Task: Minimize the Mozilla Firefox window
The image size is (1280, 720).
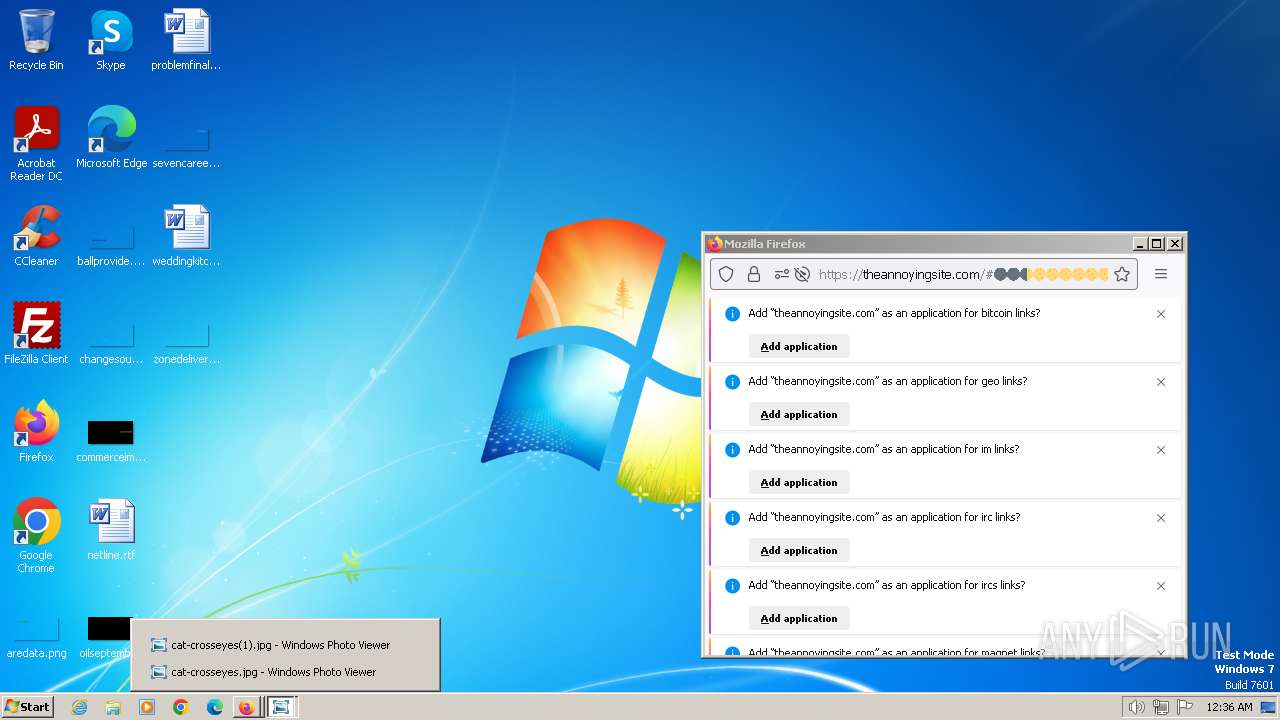Action: pos(1139,243)
